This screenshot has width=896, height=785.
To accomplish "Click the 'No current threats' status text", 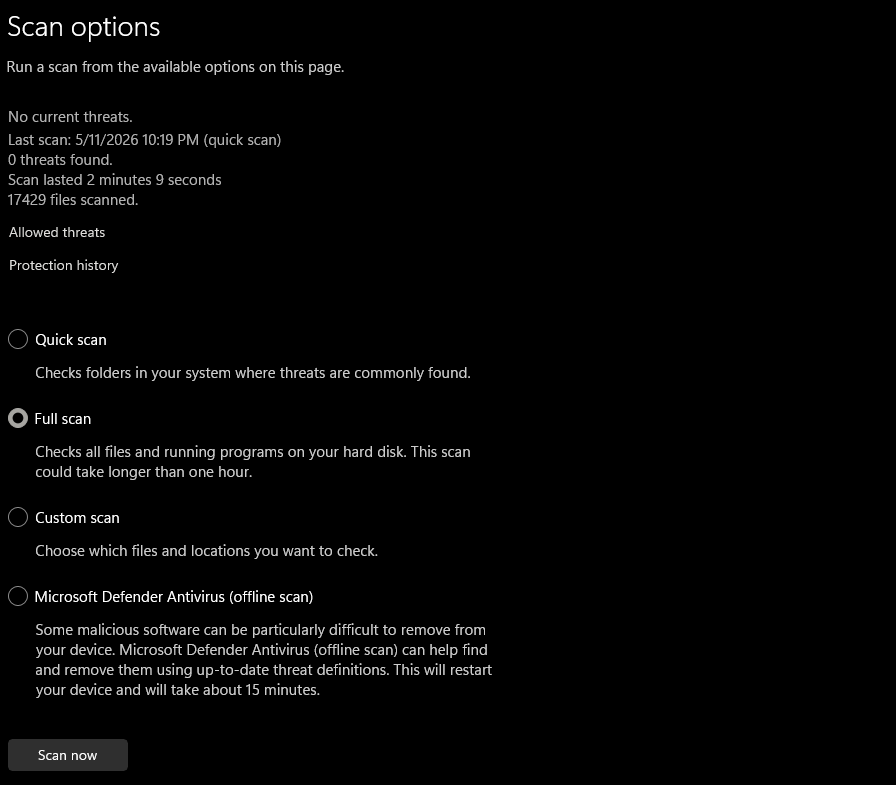I will tap(70, 117).
